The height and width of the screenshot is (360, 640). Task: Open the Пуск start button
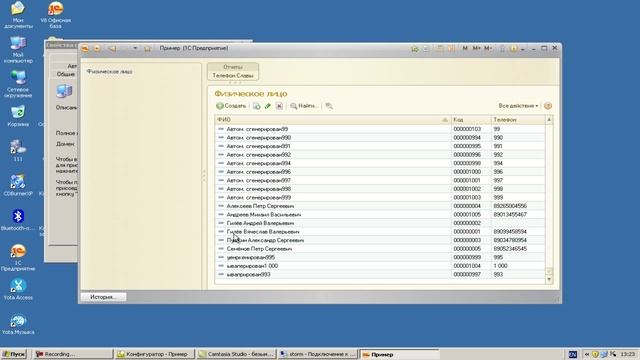click(13, 354)
